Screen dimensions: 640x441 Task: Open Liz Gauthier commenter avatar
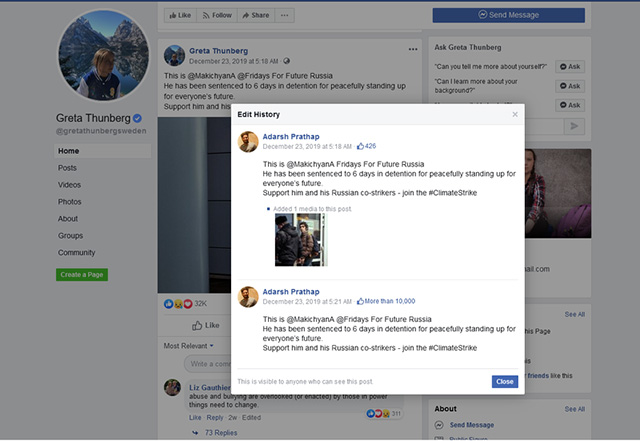(172, 388)
